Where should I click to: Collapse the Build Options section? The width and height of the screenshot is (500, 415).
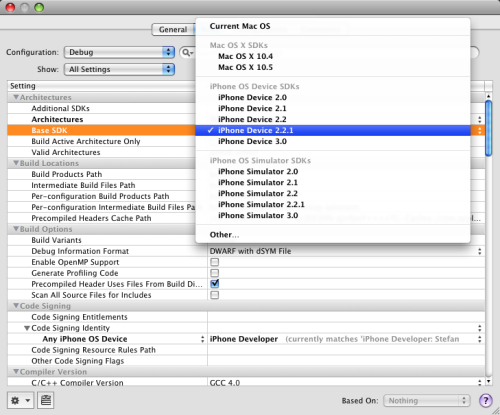tap(16, 229)
